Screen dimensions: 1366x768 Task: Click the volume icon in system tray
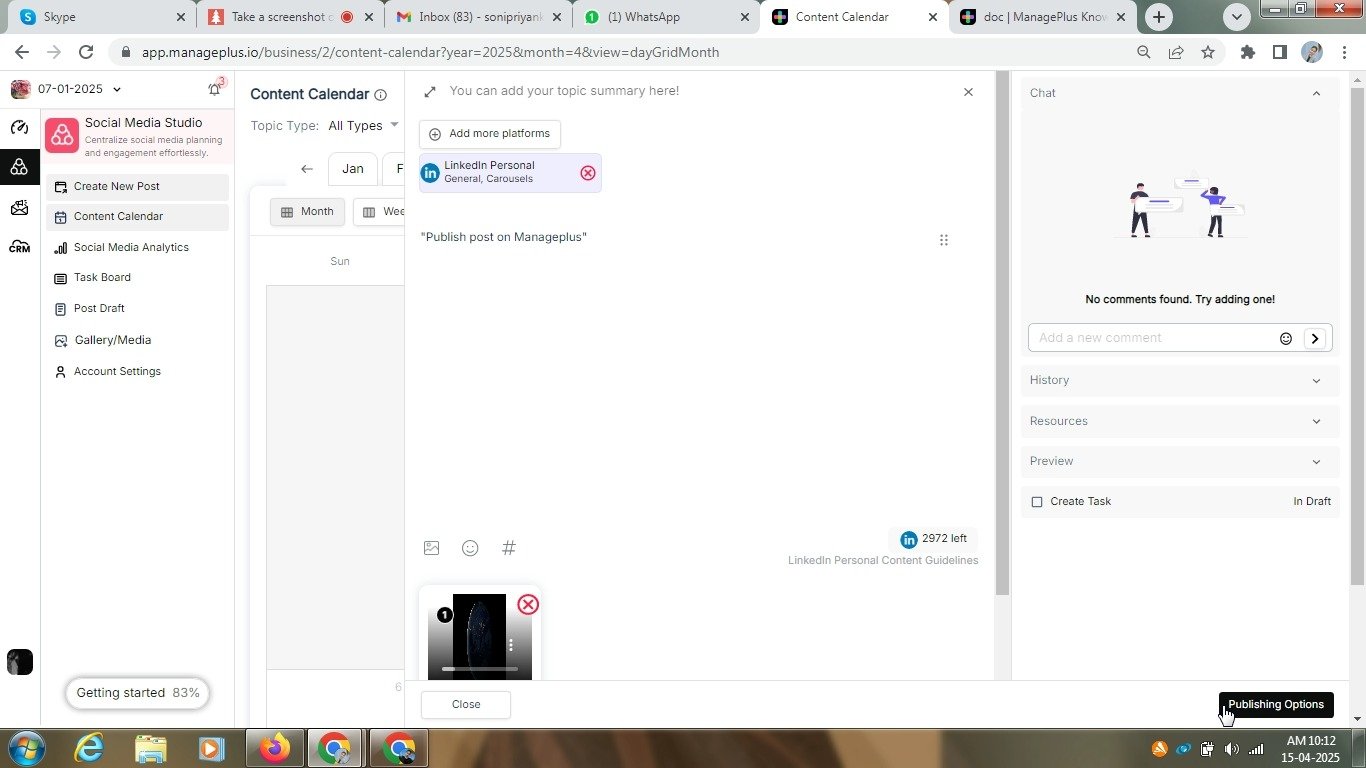1231,749
